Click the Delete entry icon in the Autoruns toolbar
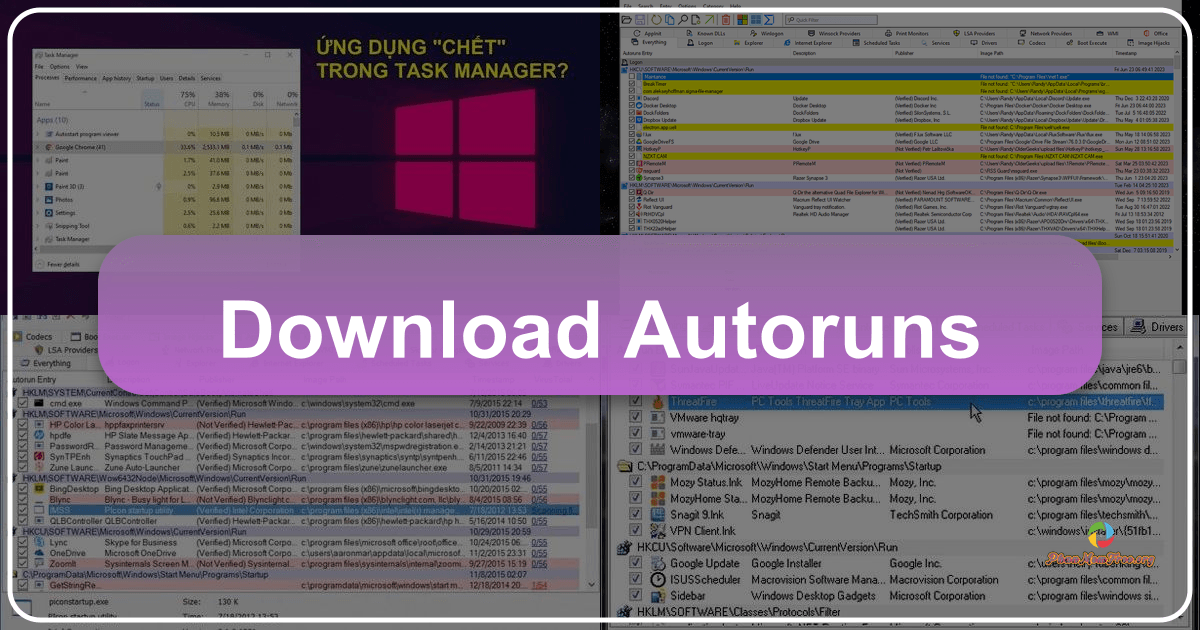 click(725, 20)
